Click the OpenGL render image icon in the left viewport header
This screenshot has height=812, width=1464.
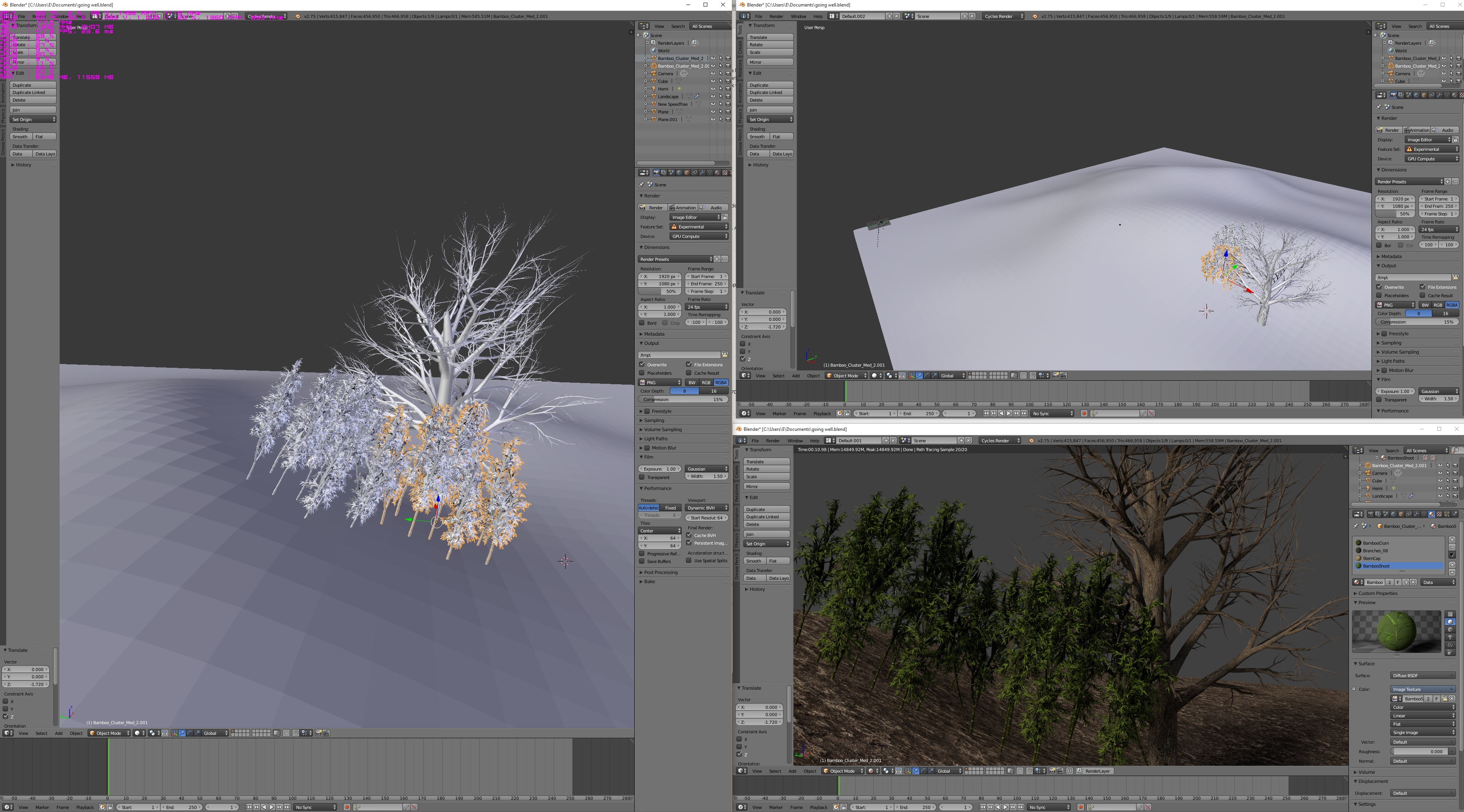(319, 733)
